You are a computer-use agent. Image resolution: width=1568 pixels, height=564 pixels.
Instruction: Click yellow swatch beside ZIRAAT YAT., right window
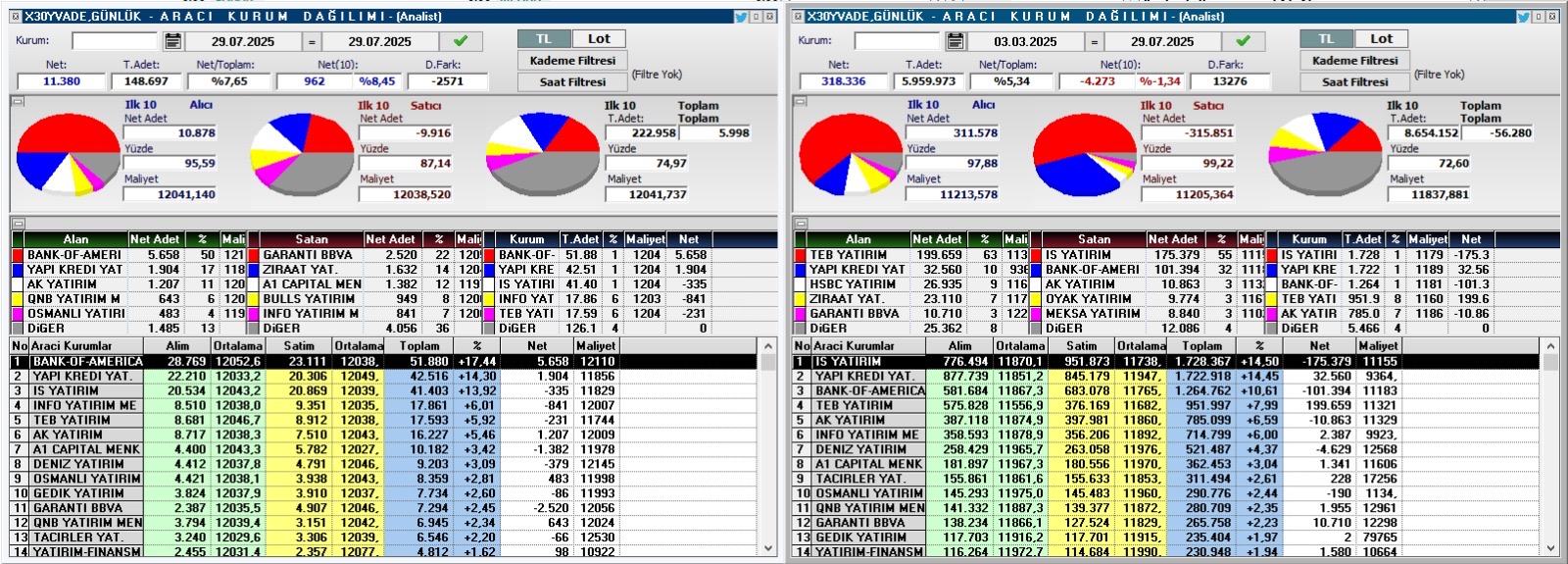pyautogui.click(x=800, y=299)
